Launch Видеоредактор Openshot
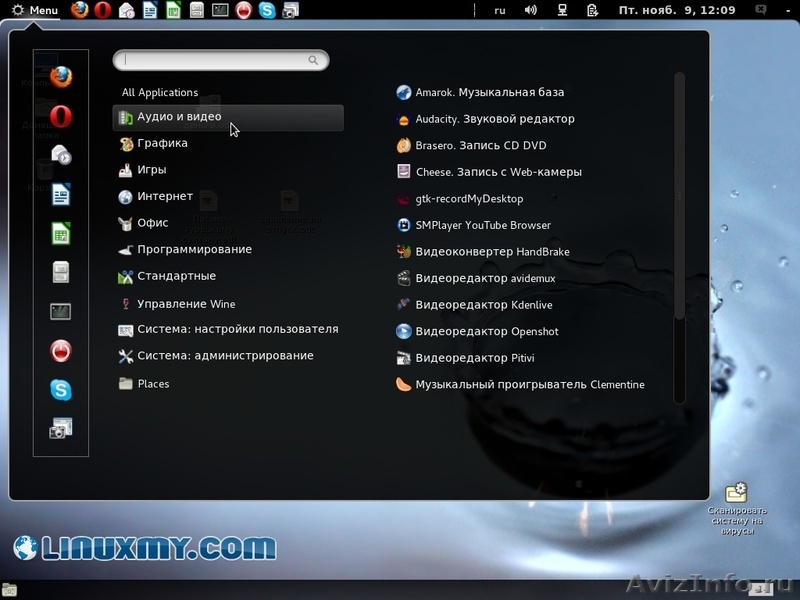Screen dimensions: 800x600 pos(477,331)
